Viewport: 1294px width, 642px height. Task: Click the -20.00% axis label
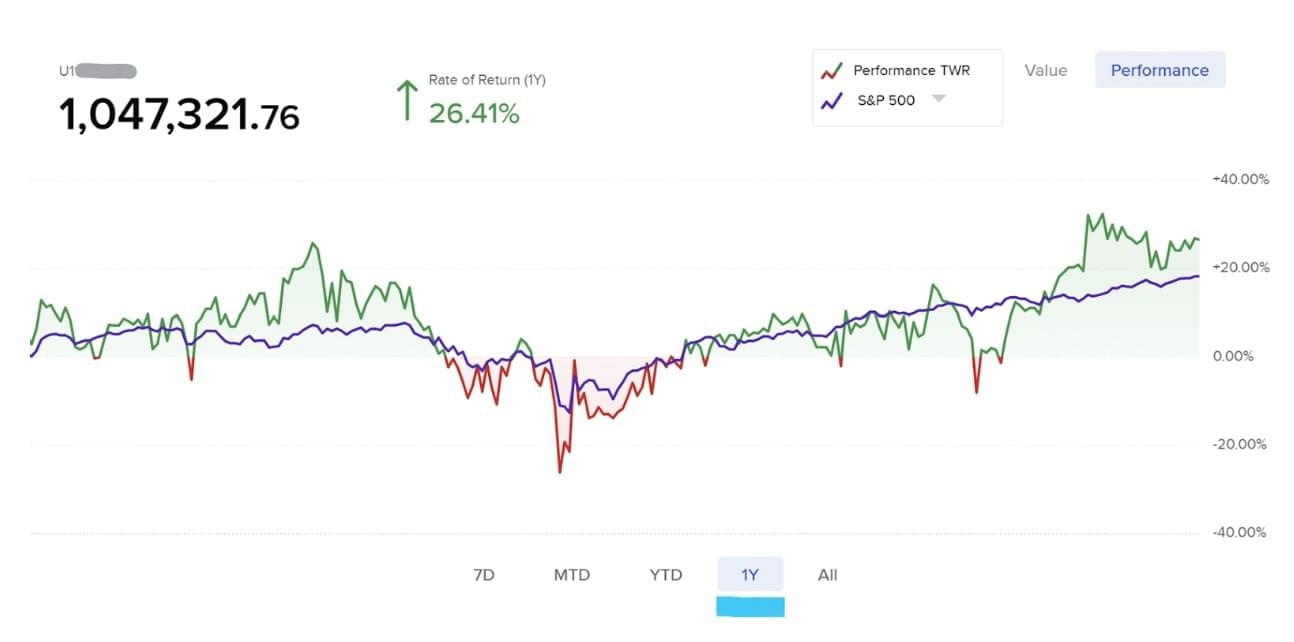[1241, 445]
